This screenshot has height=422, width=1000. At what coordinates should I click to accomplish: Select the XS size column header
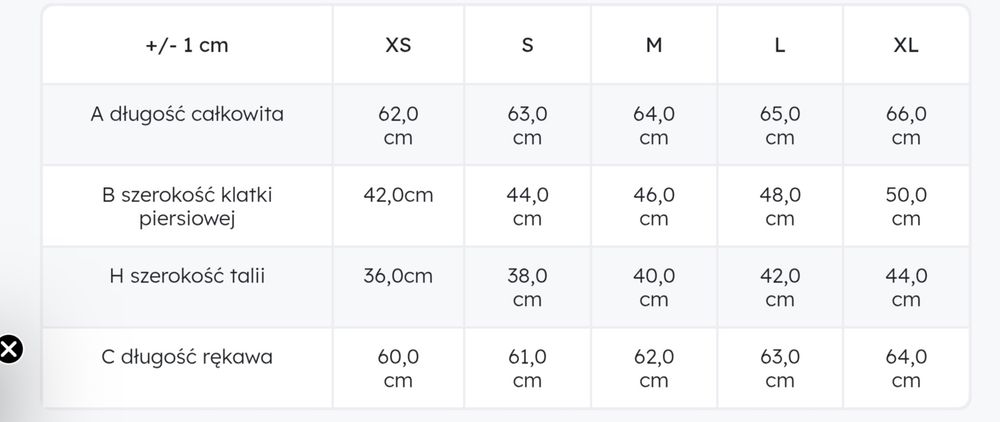point(398,46)
